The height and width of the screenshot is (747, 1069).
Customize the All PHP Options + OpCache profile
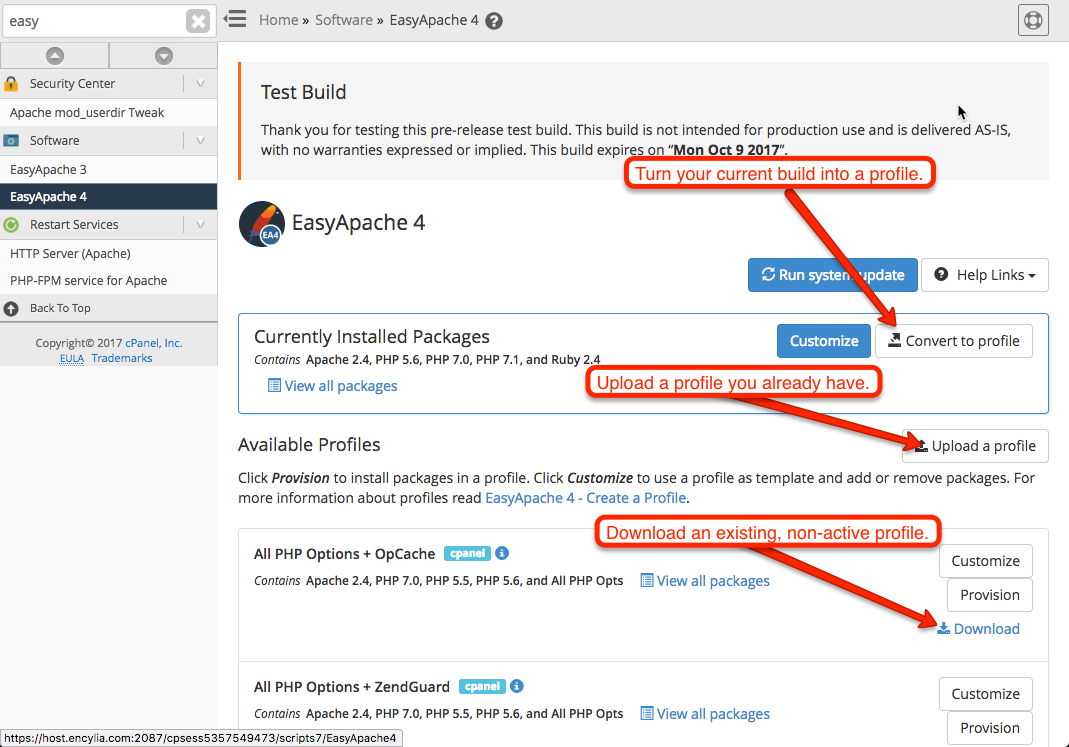pos(985,561)
